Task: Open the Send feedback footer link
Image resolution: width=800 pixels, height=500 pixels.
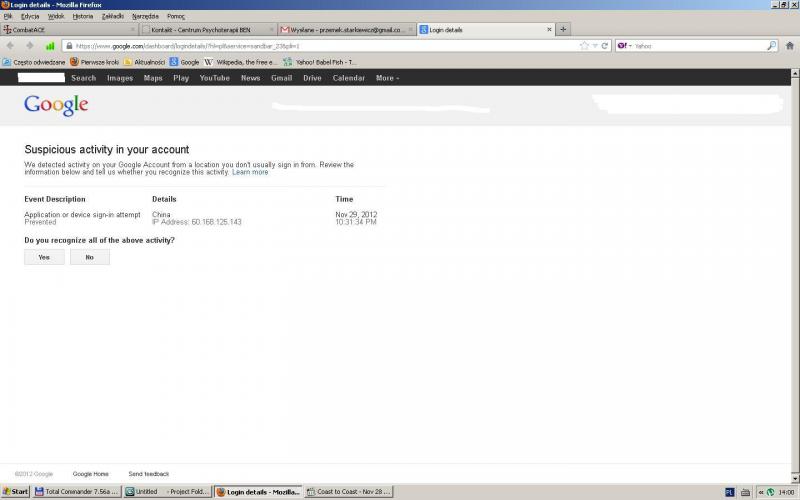Action: 148,474
